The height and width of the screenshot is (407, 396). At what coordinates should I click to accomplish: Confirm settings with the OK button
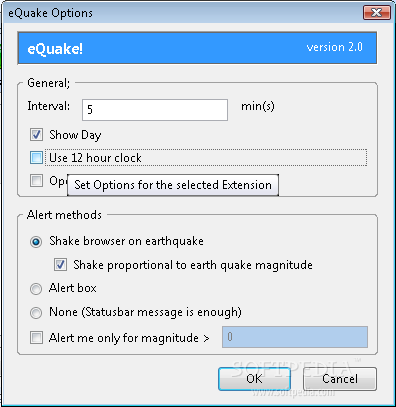(254, 379)
